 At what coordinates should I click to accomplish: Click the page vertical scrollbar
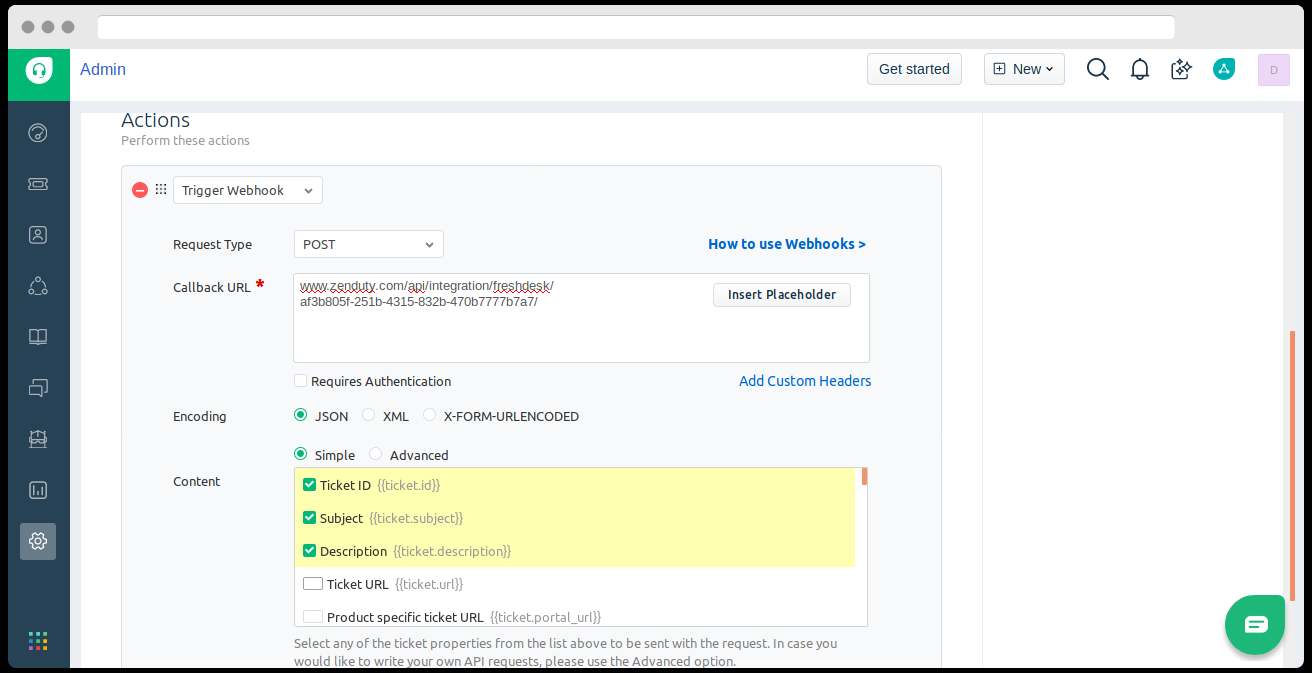click(1292, 465)
